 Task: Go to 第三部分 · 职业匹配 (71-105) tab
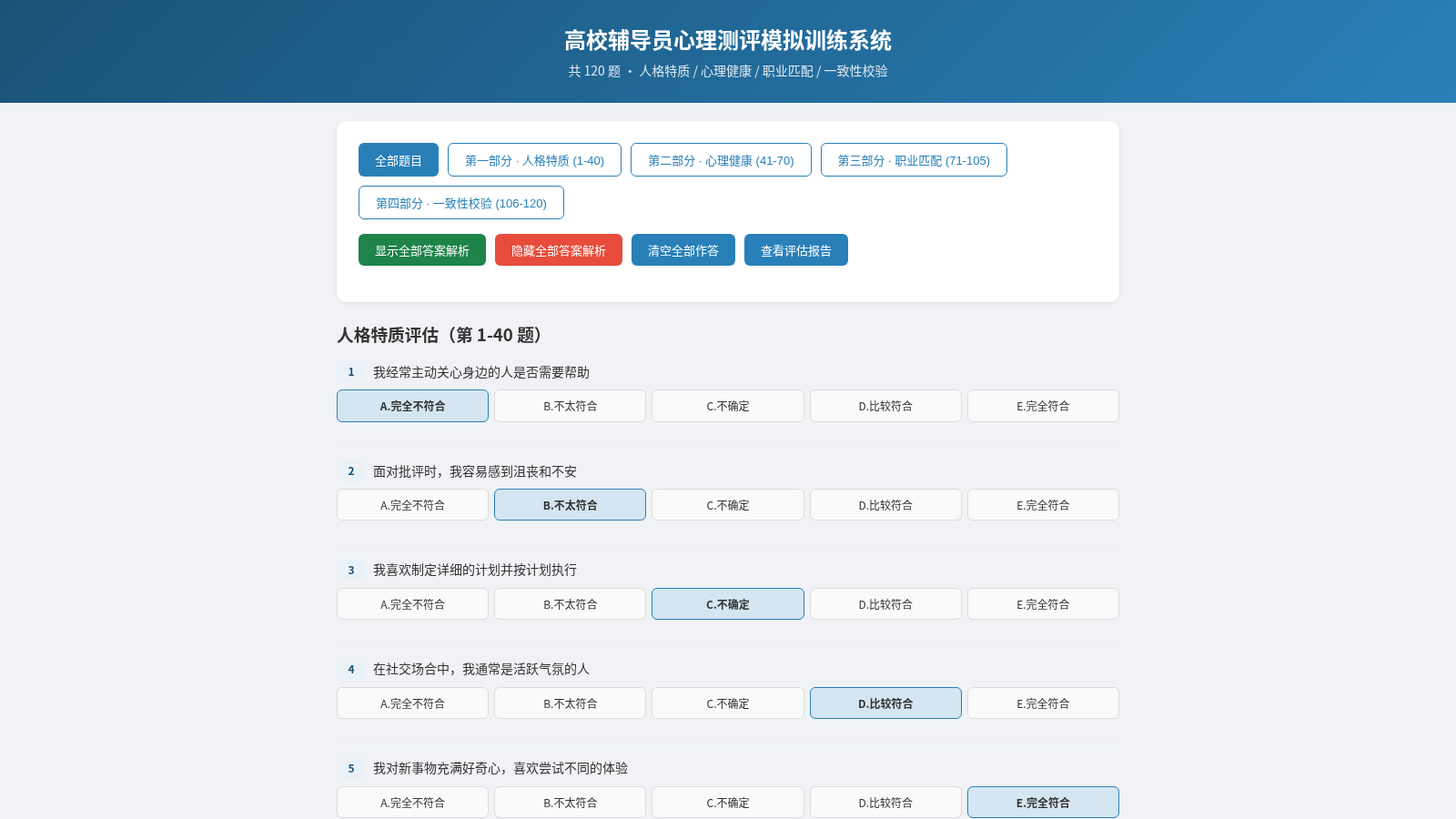click(914, 160)
